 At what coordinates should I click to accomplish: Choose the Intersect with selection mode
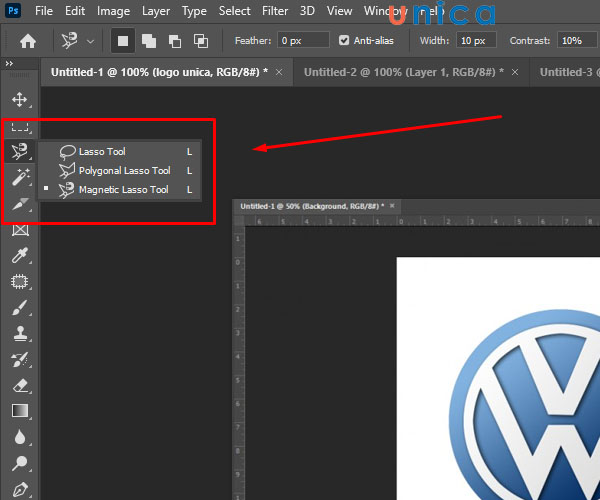point(201,41)
